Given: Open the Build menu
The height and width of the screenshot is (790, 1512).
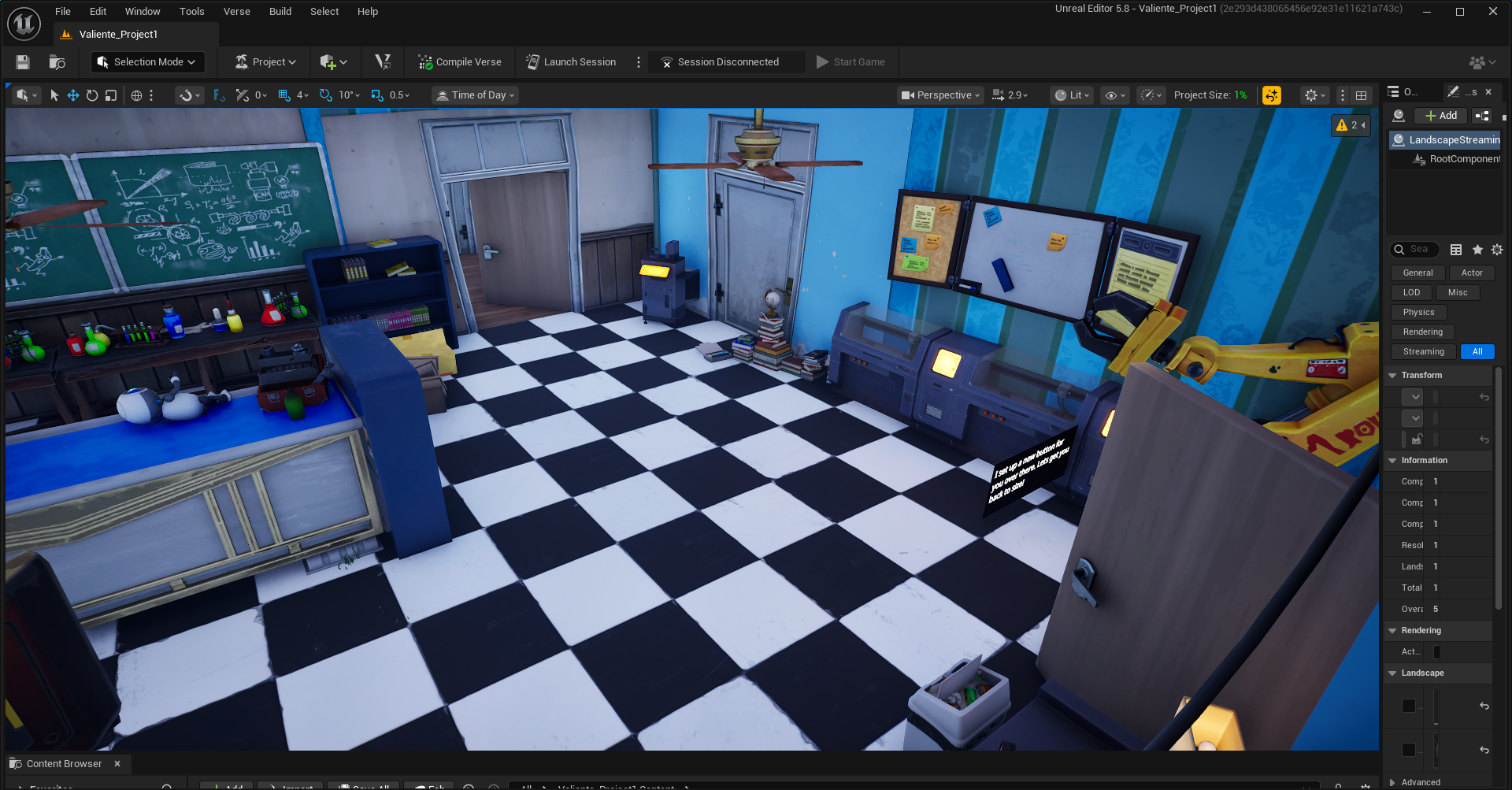Looking at the screenshot, I should click(280, 12).
